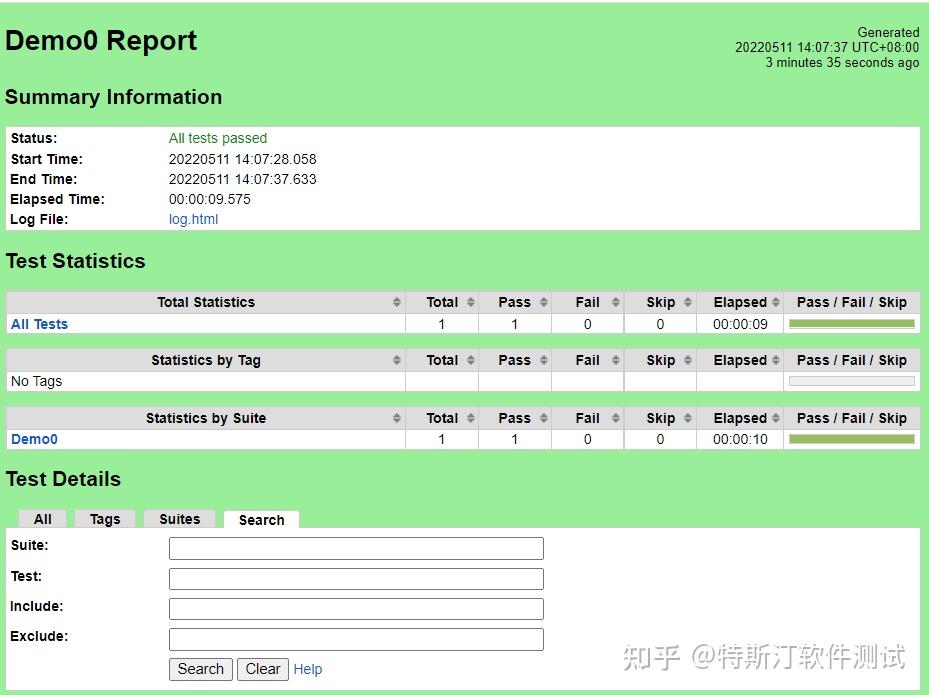Sort Statistics by Suite table Skip arrow

(x=687, y=418)
